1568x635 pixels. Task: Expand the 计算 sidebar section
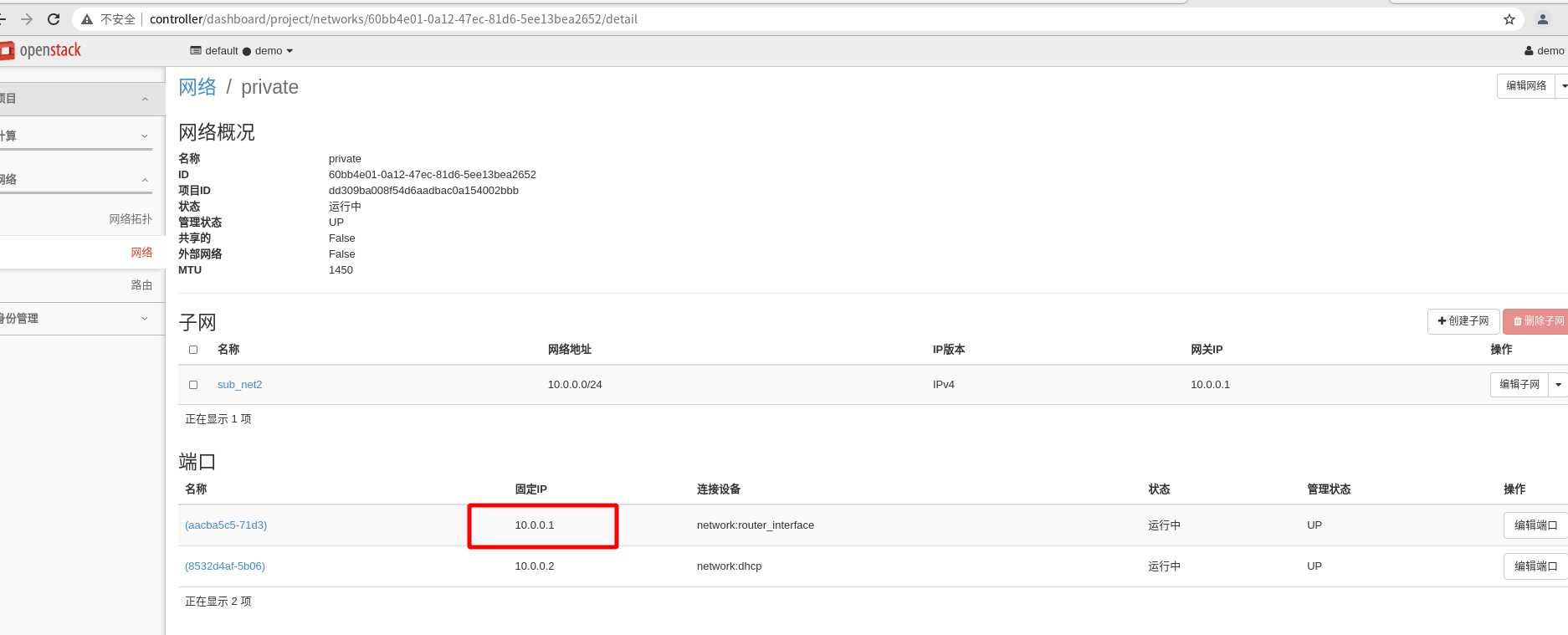click(x=76, y=136)
